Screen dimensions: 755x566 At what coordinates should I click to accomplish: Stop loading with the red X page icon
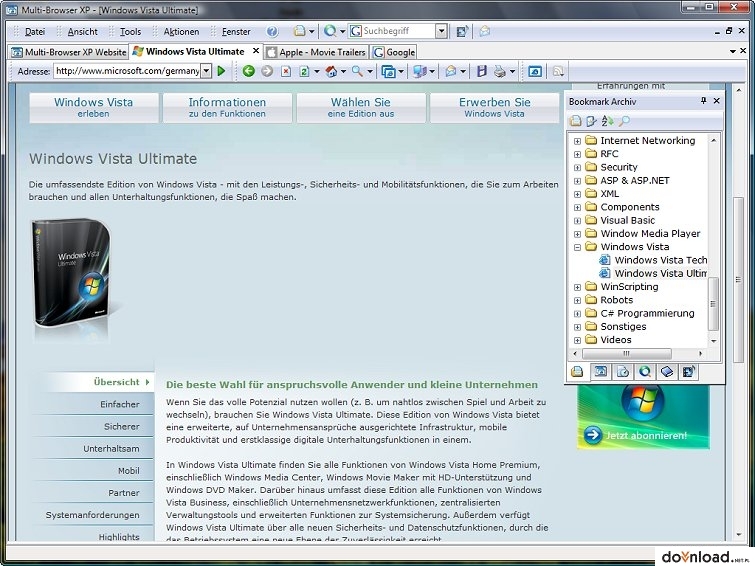[286, 71]
